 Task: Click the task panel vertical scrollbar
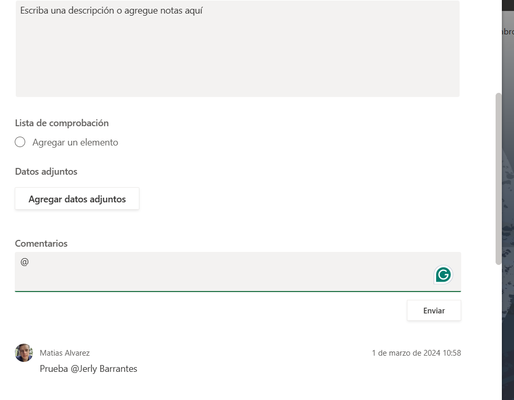tap(499, 179)
